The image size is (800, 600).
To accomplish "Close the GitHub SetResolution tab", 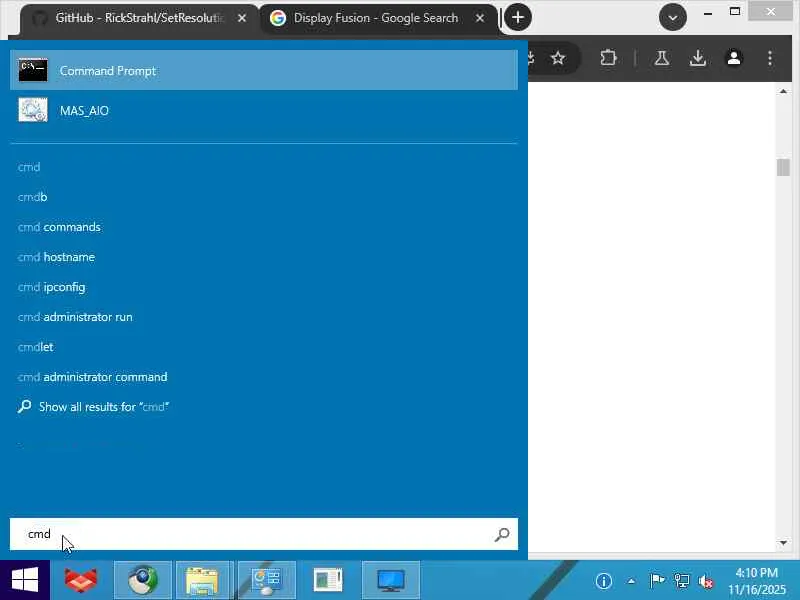I will pyautogui.click(x=242, y=18).
